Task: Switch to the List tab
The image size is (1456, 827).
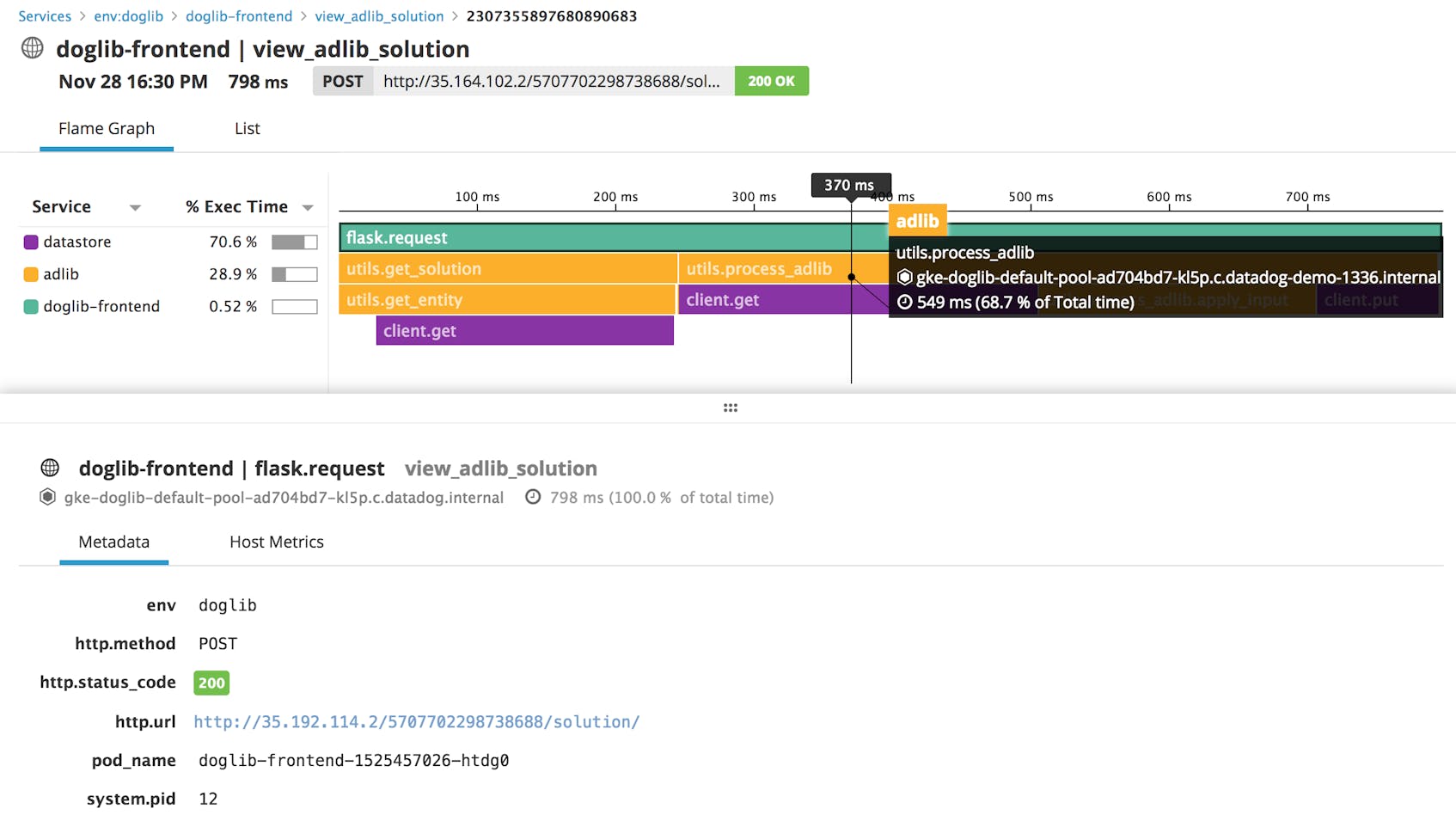Action: tap(247, 128)
